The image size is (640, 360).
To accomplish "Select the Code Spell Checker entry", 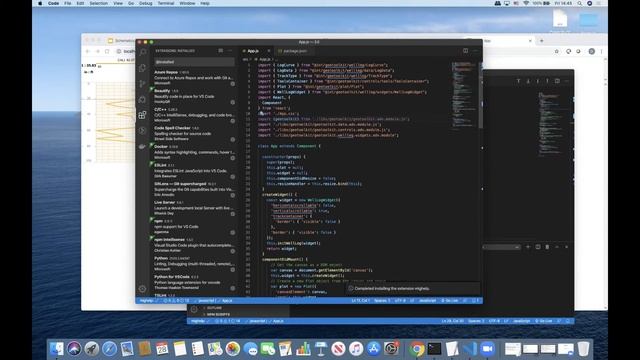I will coord(194,133).
